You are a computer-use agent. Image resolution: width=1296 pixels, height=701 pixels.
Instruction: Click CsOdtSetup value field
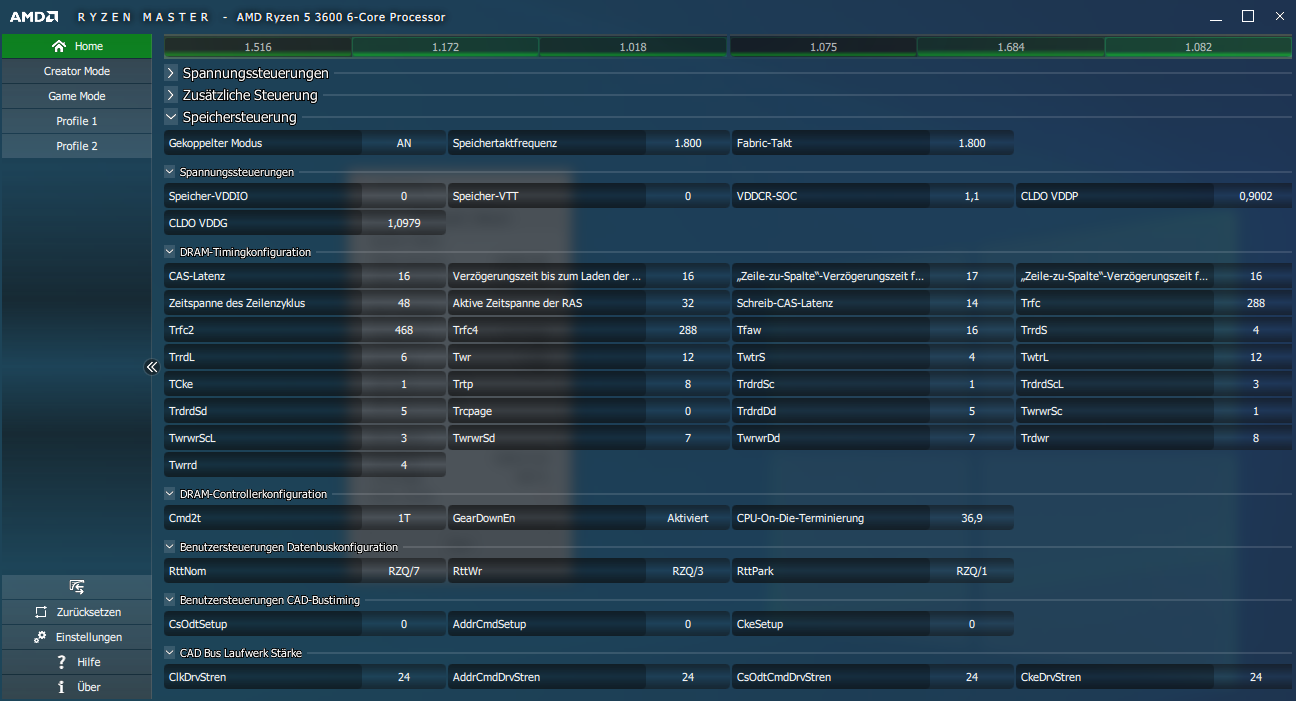(404, 624)
